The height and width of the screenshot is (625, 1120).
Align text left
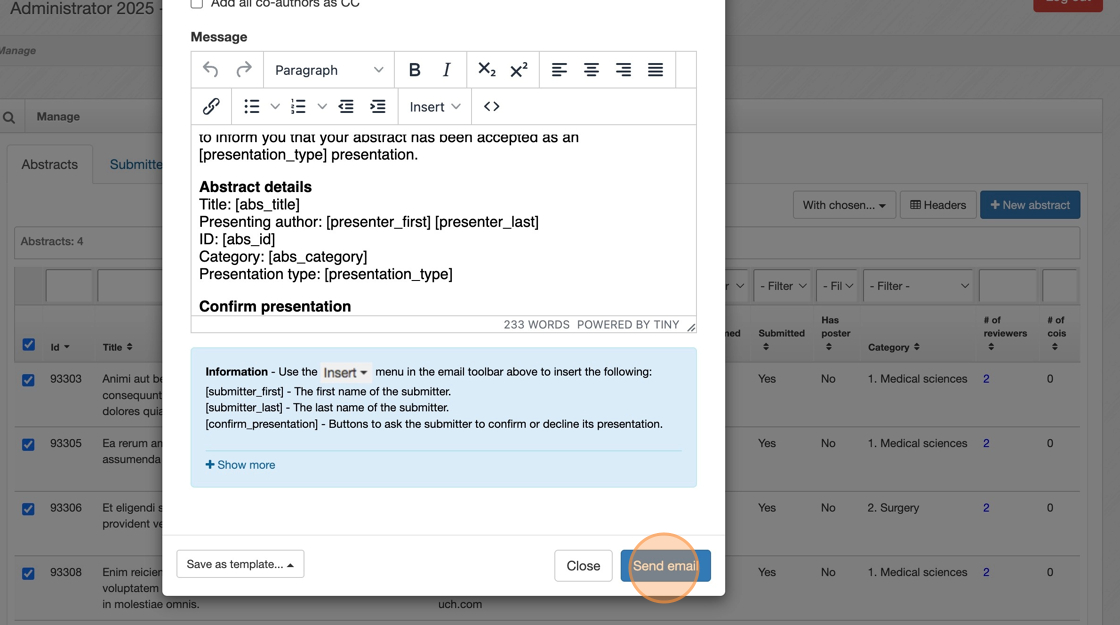(x=559, y=70)
